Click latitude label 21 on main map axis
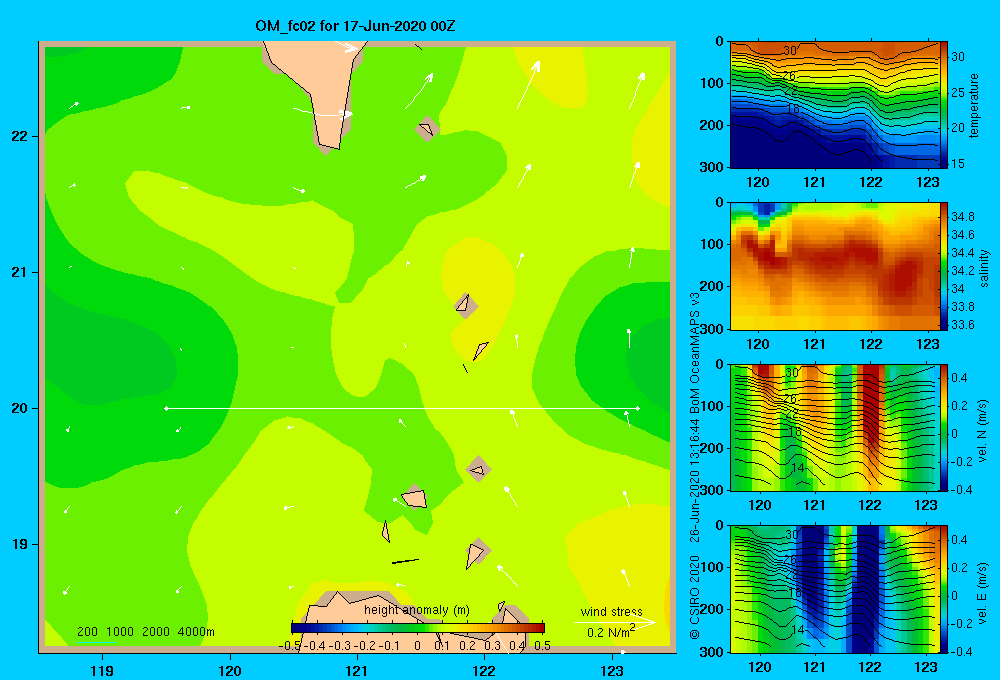The width and height of the screenshot is (1000, 680). (x=19, y=272)
